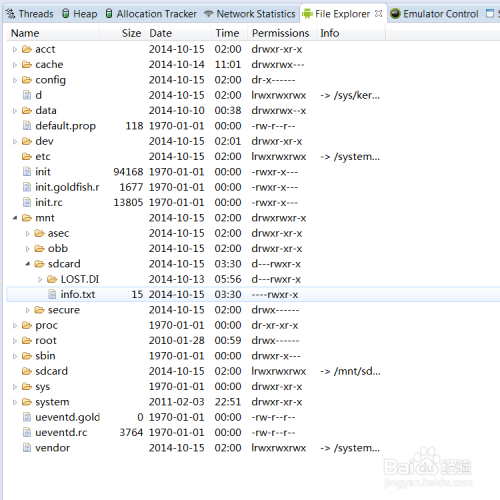Switch to the Threads tab
Screen dimensions: 500x500
29,14
